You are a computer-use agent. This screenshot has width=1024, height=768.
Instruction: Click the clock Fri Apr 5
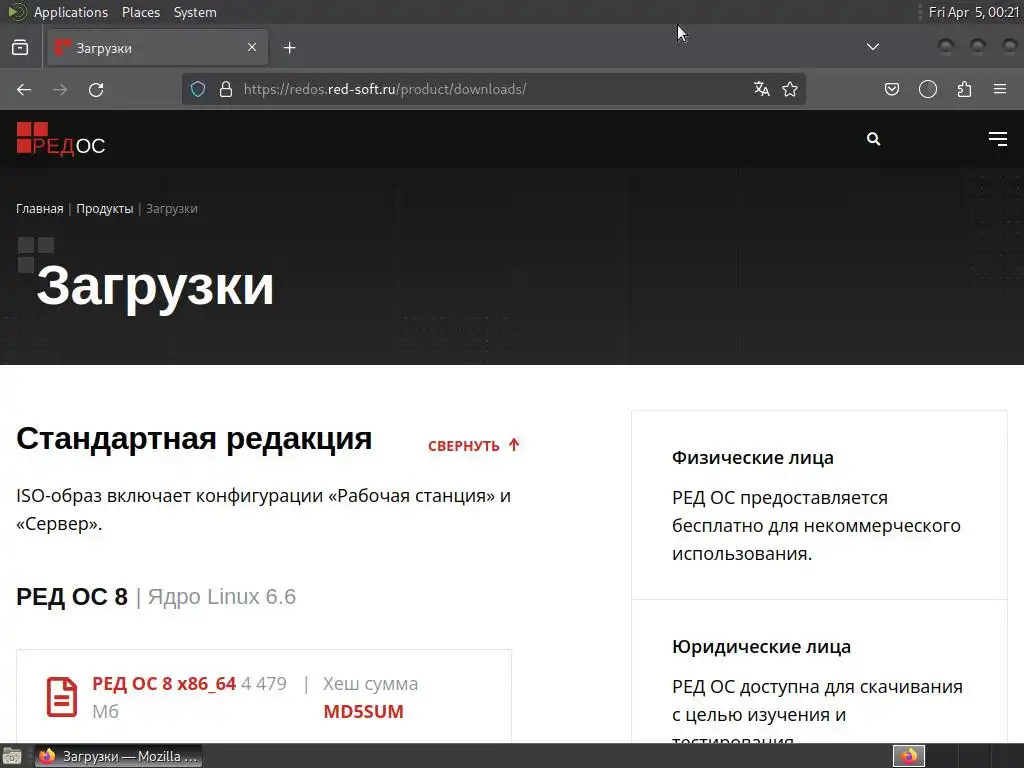point(974,12)
